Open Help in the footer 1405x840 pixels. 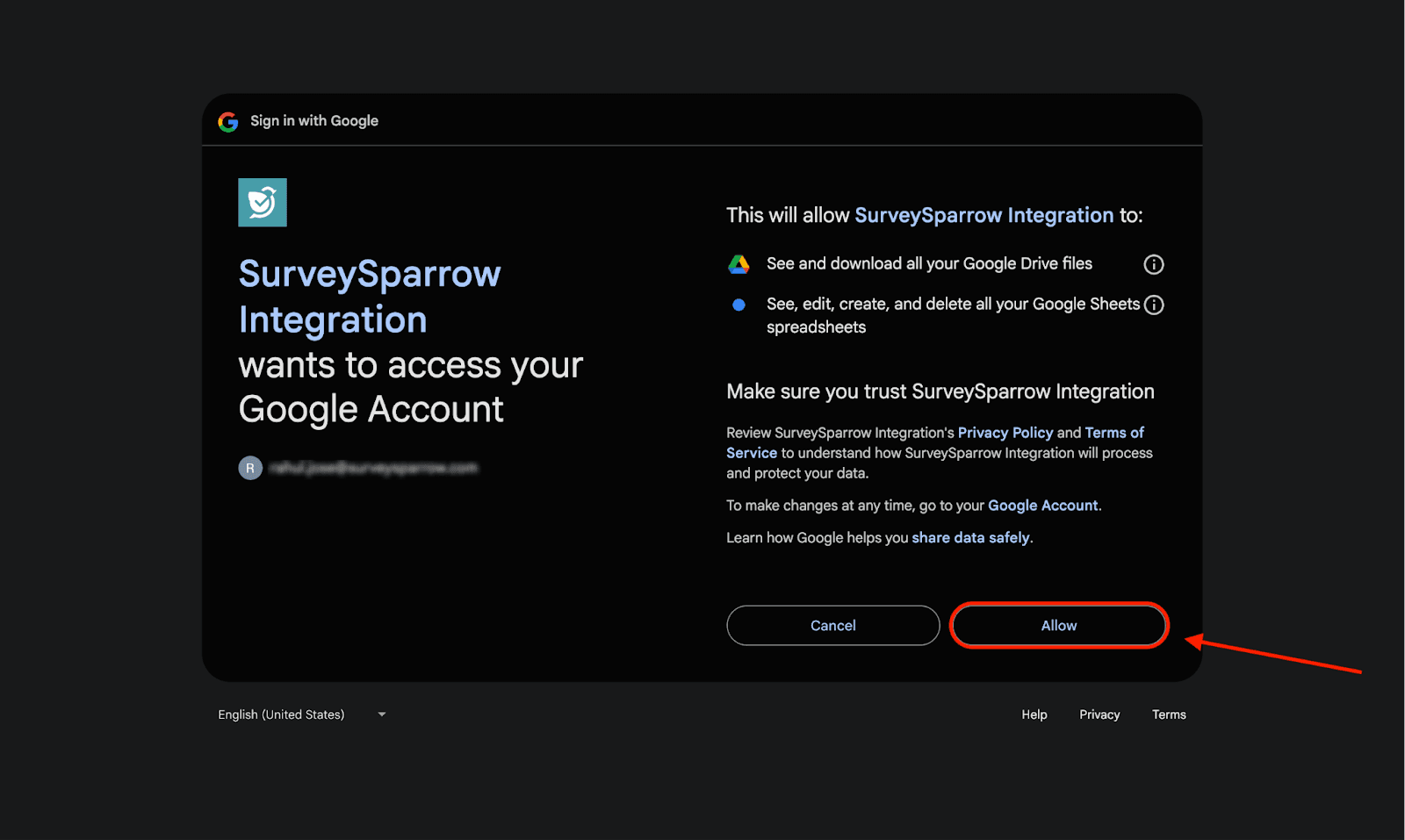coord(1034,714)
